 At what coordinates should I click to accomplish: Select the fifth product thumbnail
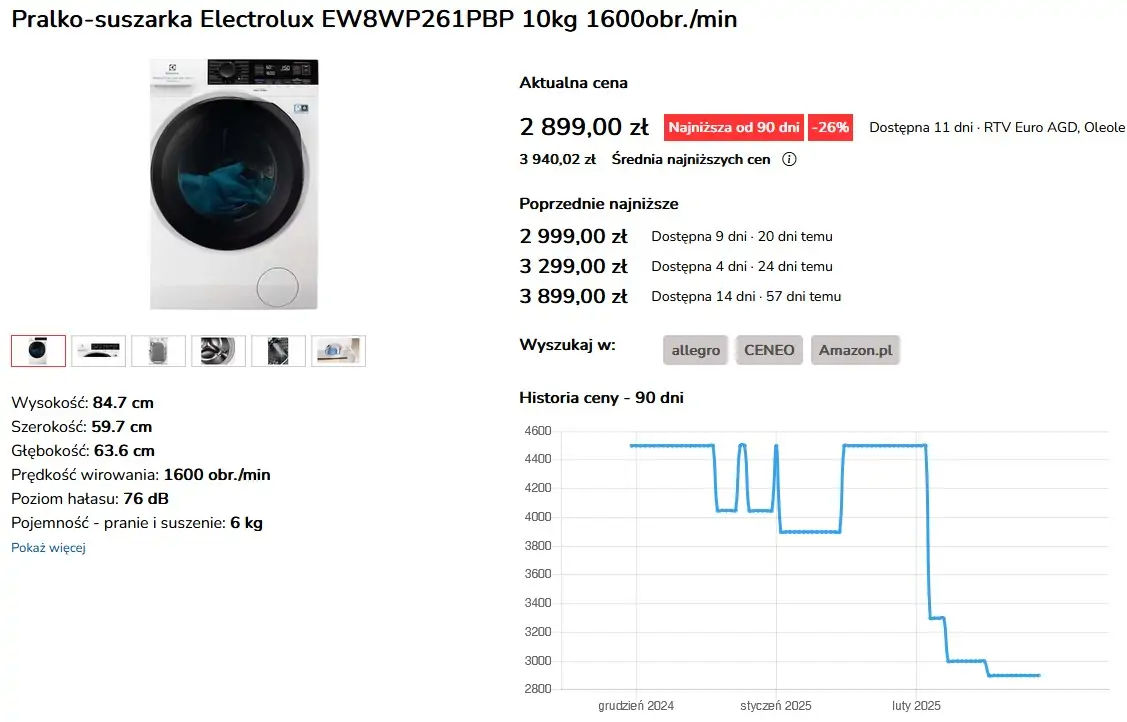278,351
